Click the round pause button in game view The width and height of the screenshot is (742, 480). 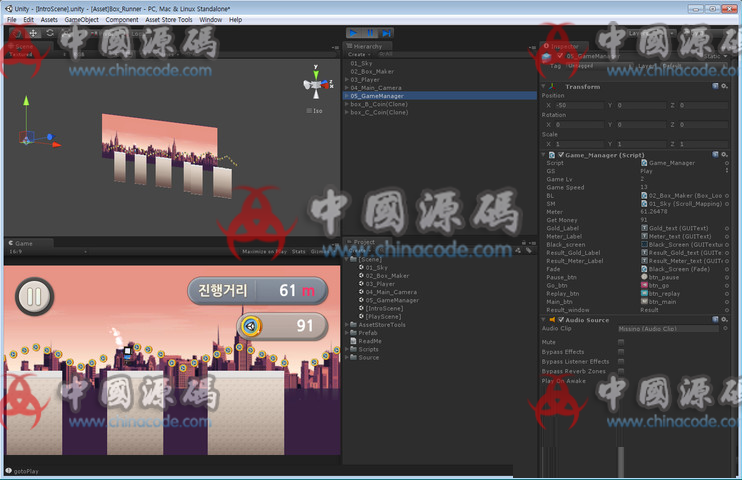34,296
